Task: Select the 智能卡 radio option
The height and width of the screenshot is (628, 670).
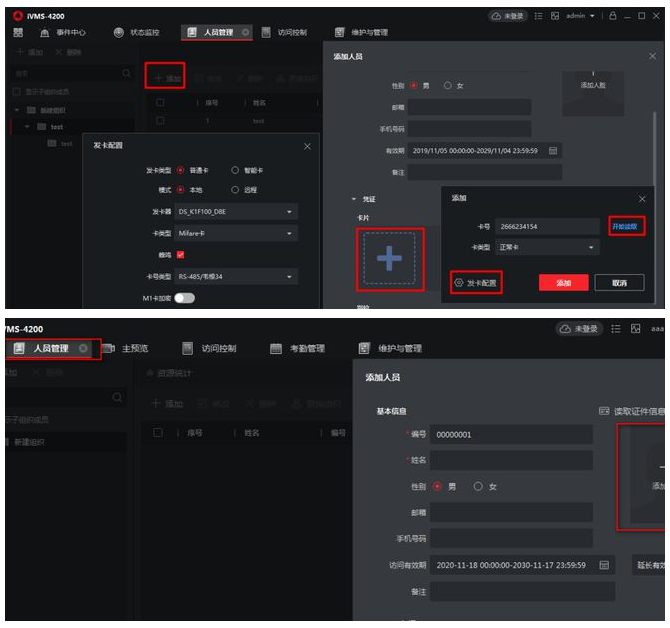Action: click(x=236, y=171)
